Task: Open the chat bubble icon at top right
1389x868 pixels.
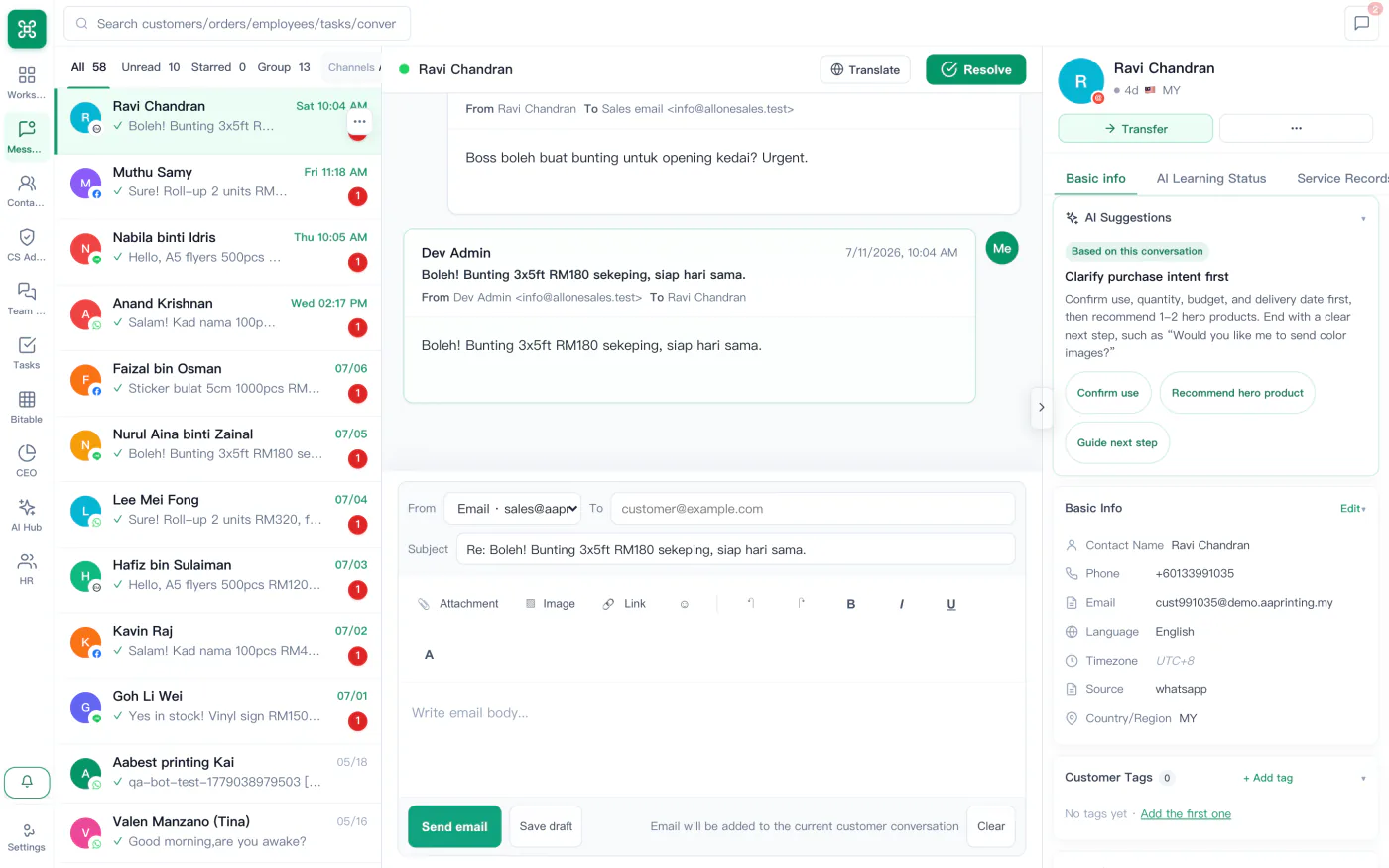Action: pyautogui.click(x=1362, y=23)
